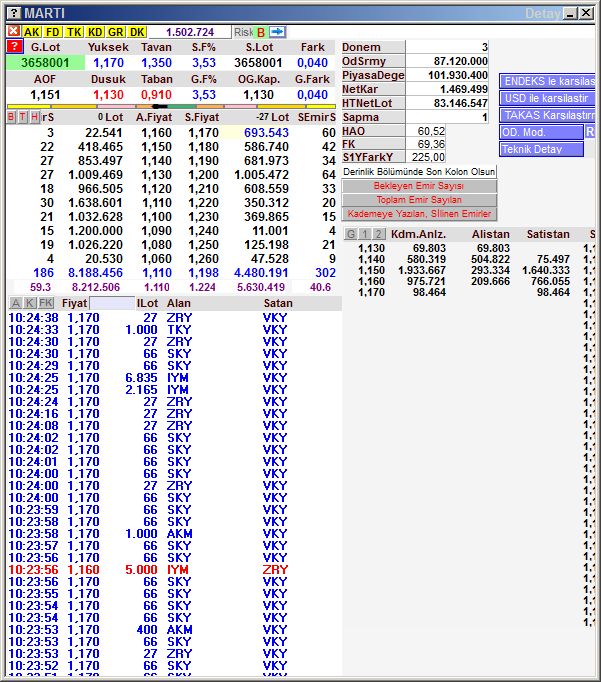Image resolution: width=601 pixels, height=682 pixels.
Task: Click the Tavan value 1,350
Action: tap(156, 63)
